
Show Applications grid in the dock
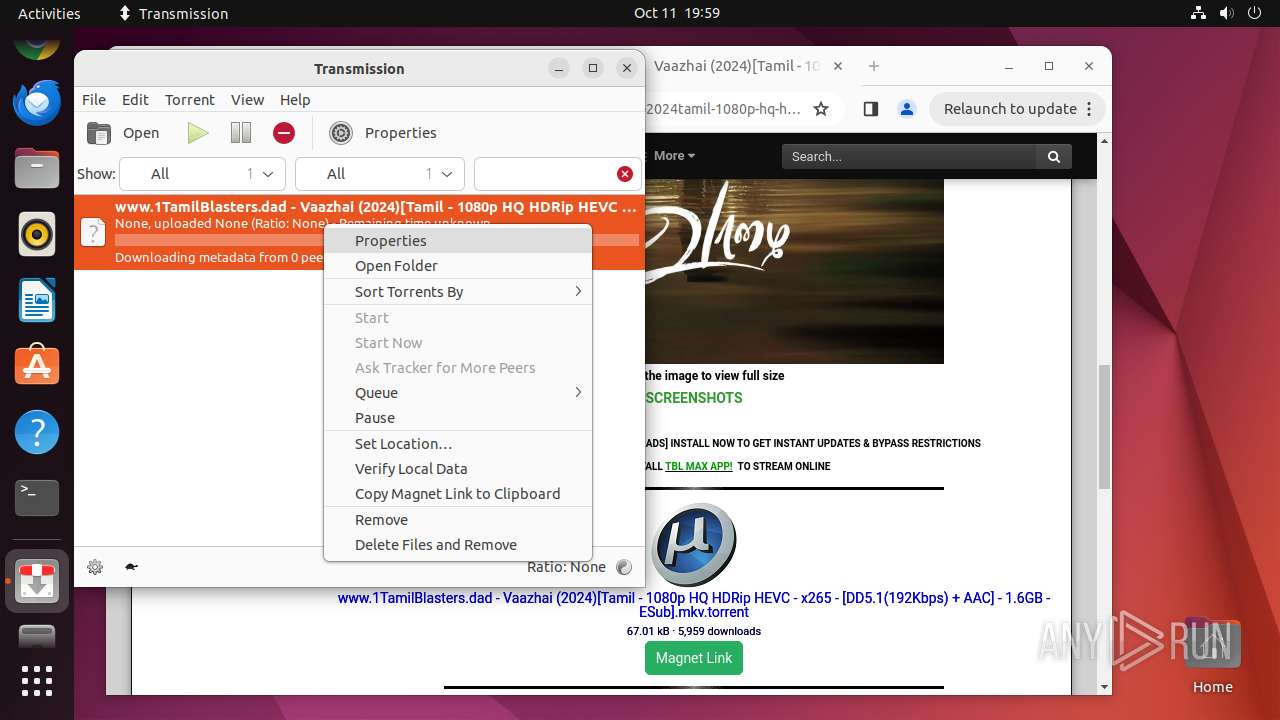(37, 680)
